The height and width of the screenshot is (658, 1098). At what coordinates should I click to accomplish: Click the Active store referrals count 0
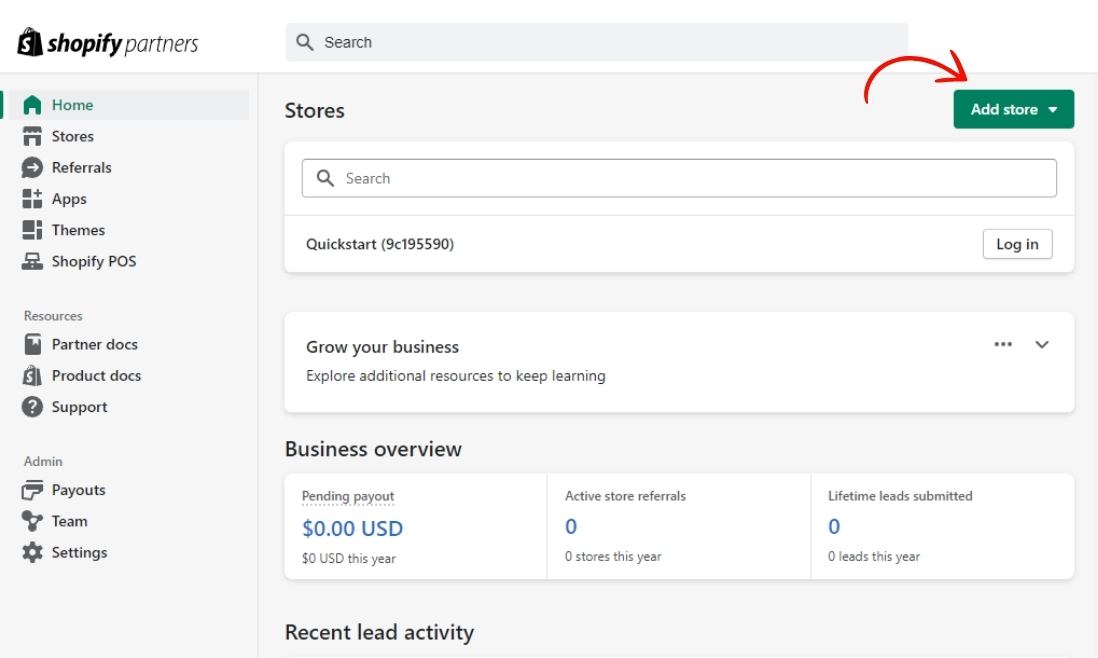click(571, 526)
